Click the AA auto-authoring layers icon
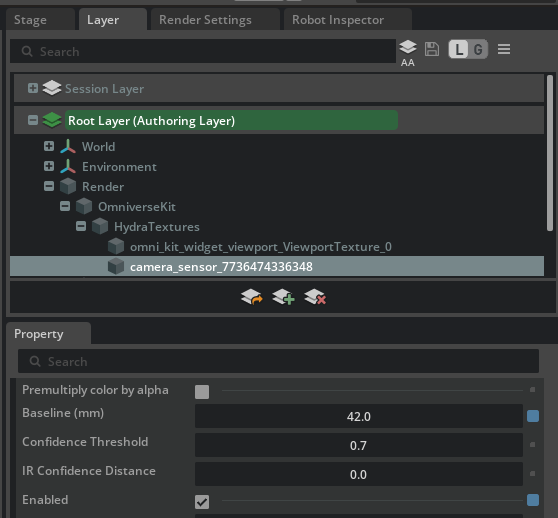This screenshot has width=558, height=518. pos(408,53)
